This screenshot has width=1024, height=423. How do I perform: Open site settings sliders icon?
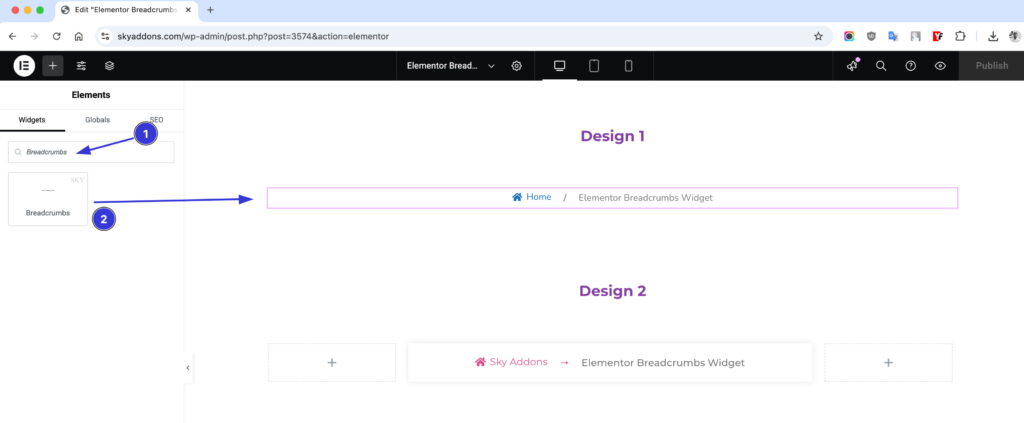[81, 66]
